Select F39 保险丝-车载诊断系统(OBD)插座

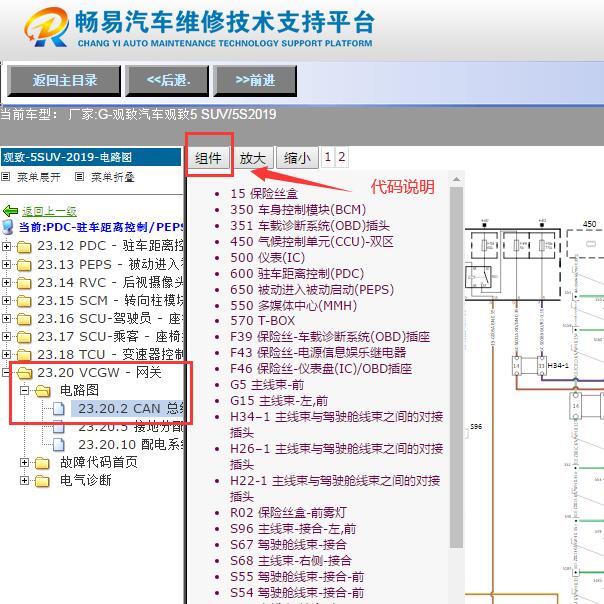coord(330,337)
